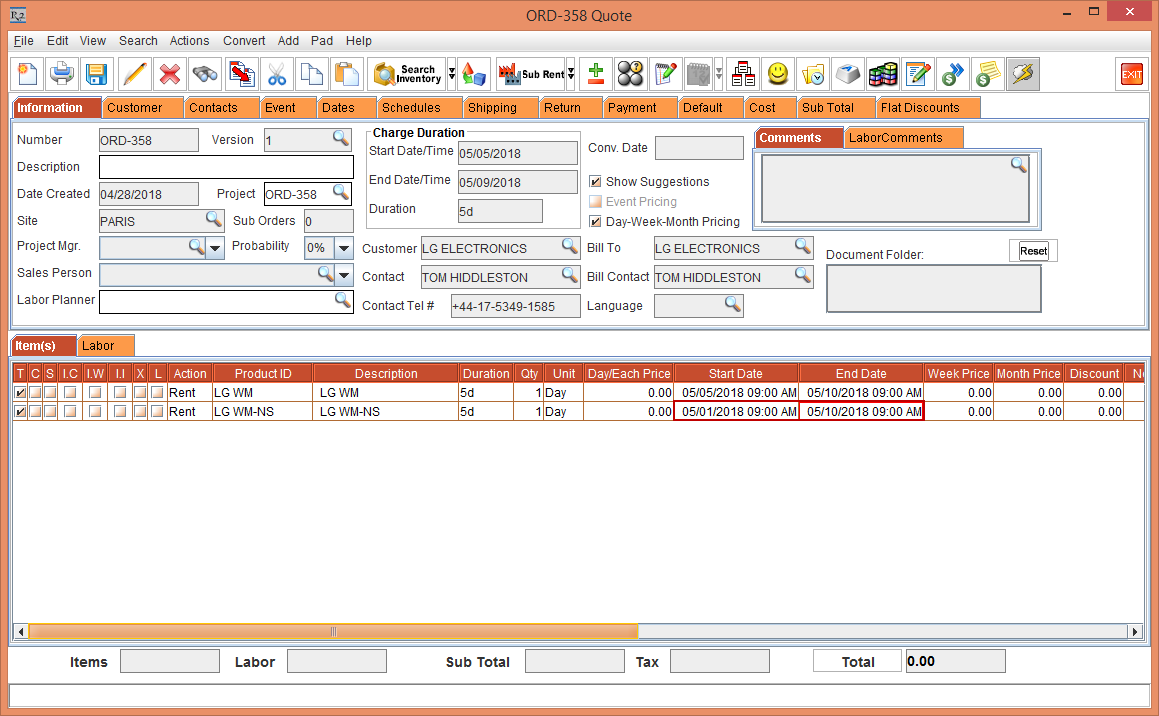Click the Reset button
The image size is (1159, 716).
tap(1033, 251)
